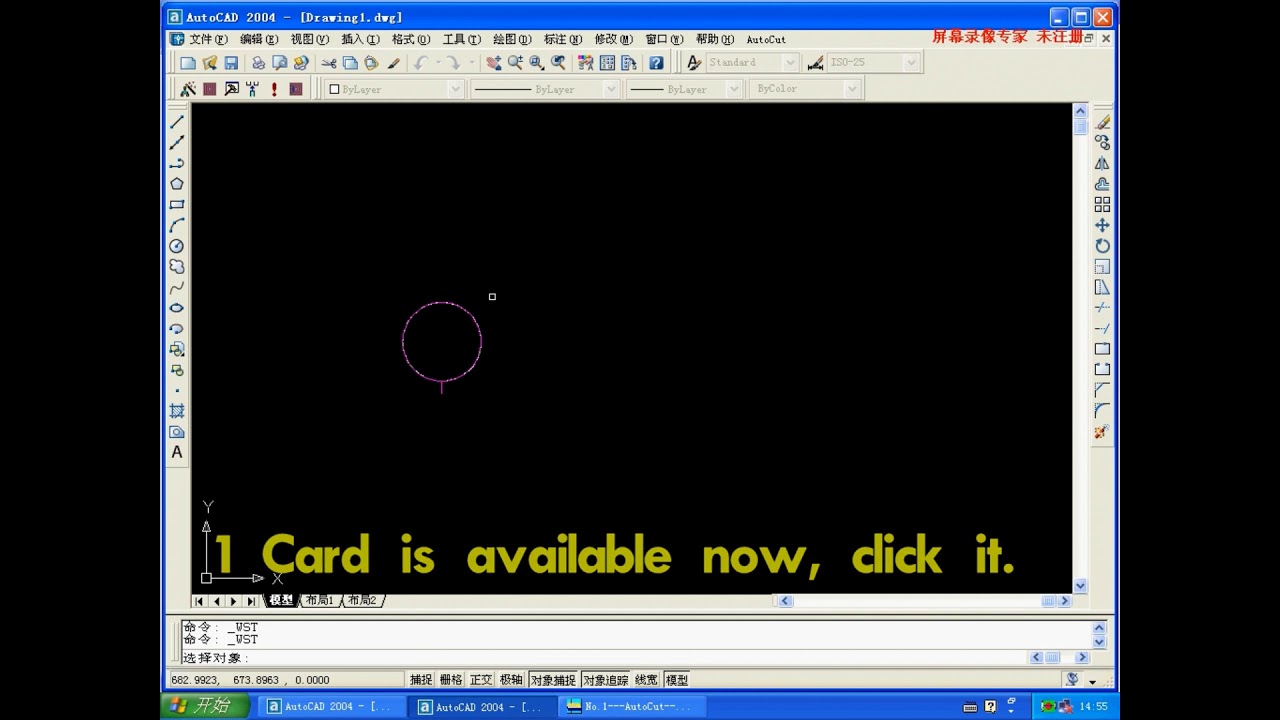The height and width of the screenshot is (720, 1280).
Task: Expand the undo history dropdown arrow
Action: 437,63
